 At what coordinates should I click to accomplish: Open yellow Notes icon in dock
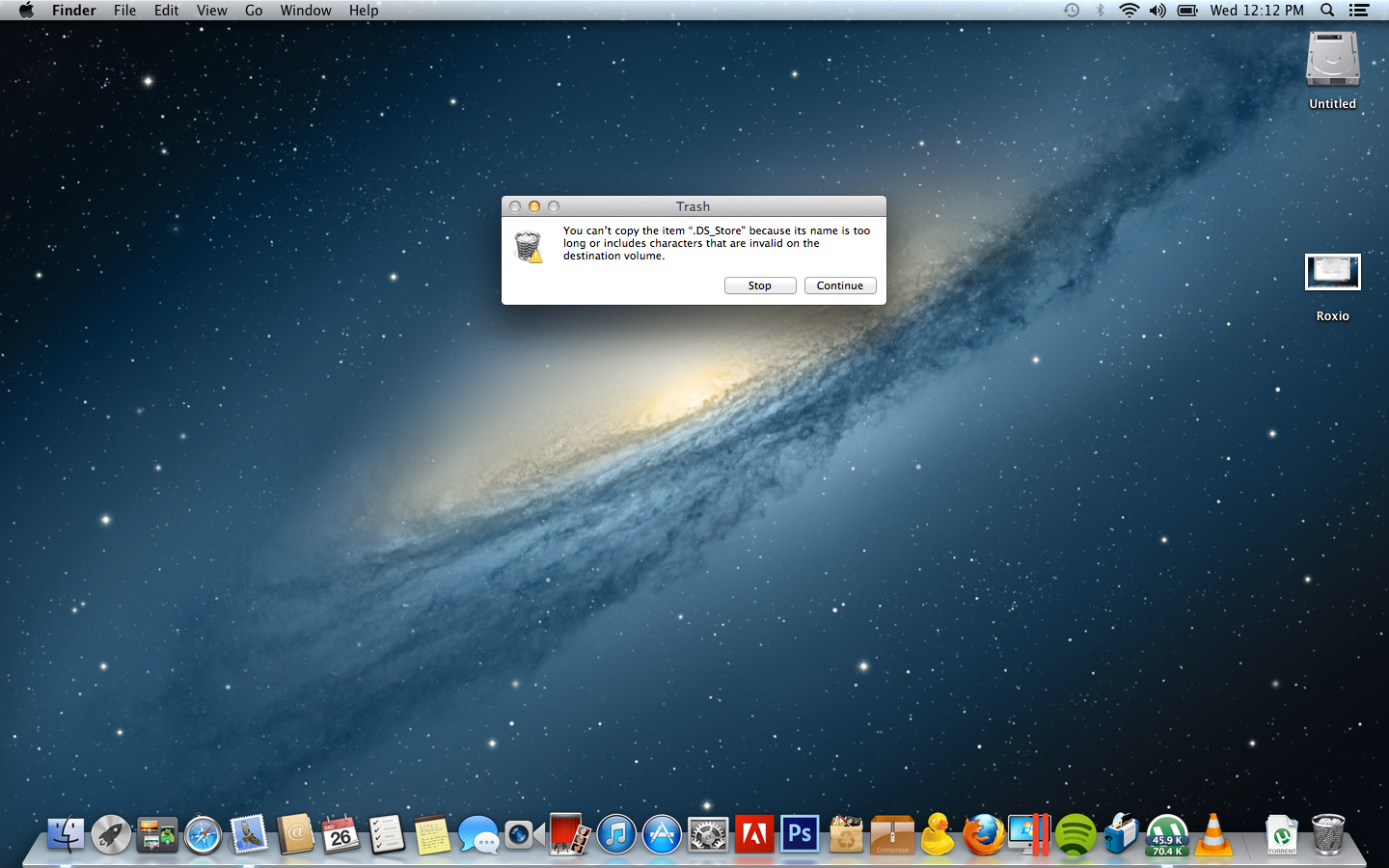pyautogui.click(x=432, y=835)
